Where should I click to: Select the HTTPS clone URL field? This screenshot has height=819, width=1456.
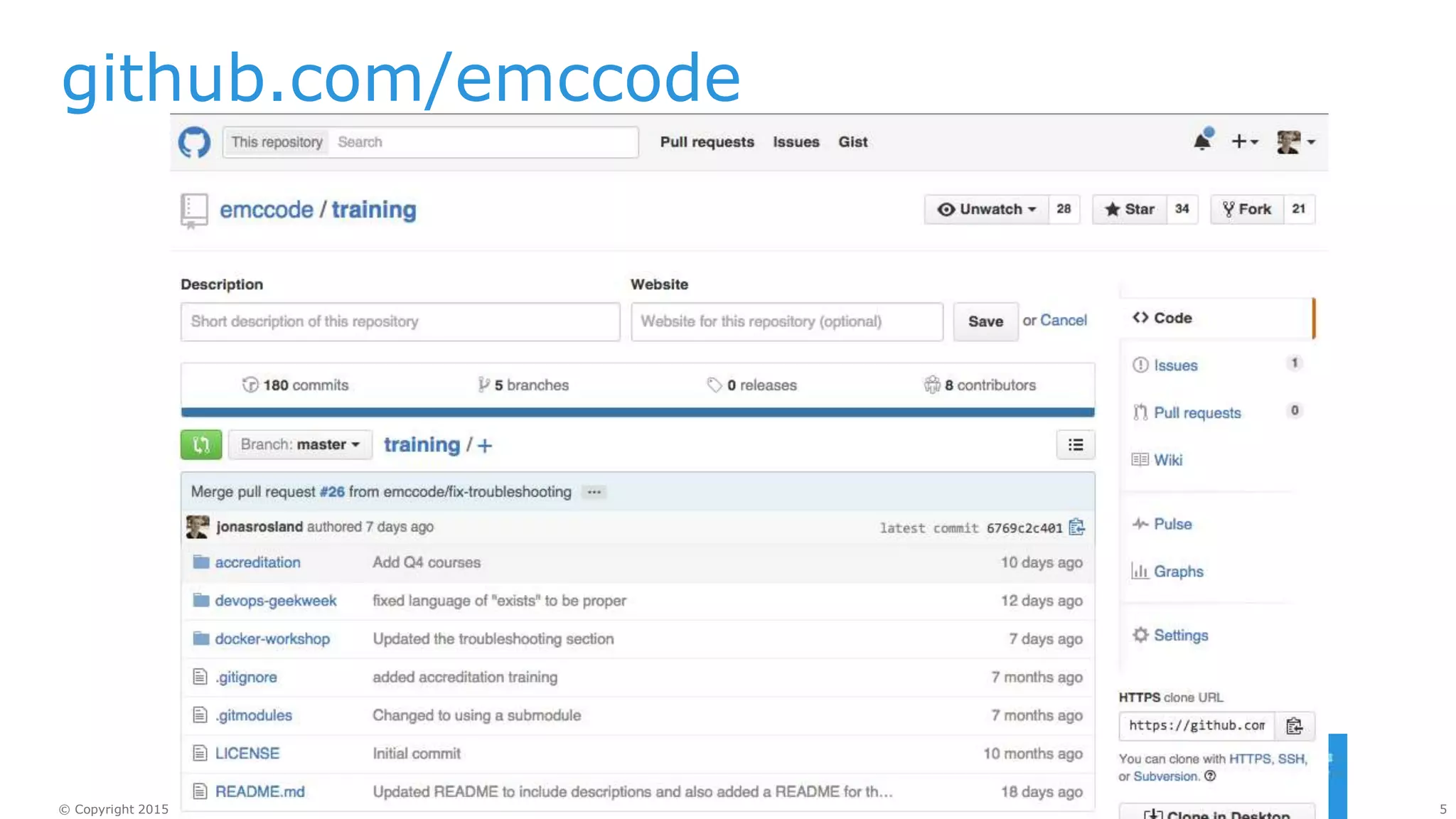pos(1197,726)
